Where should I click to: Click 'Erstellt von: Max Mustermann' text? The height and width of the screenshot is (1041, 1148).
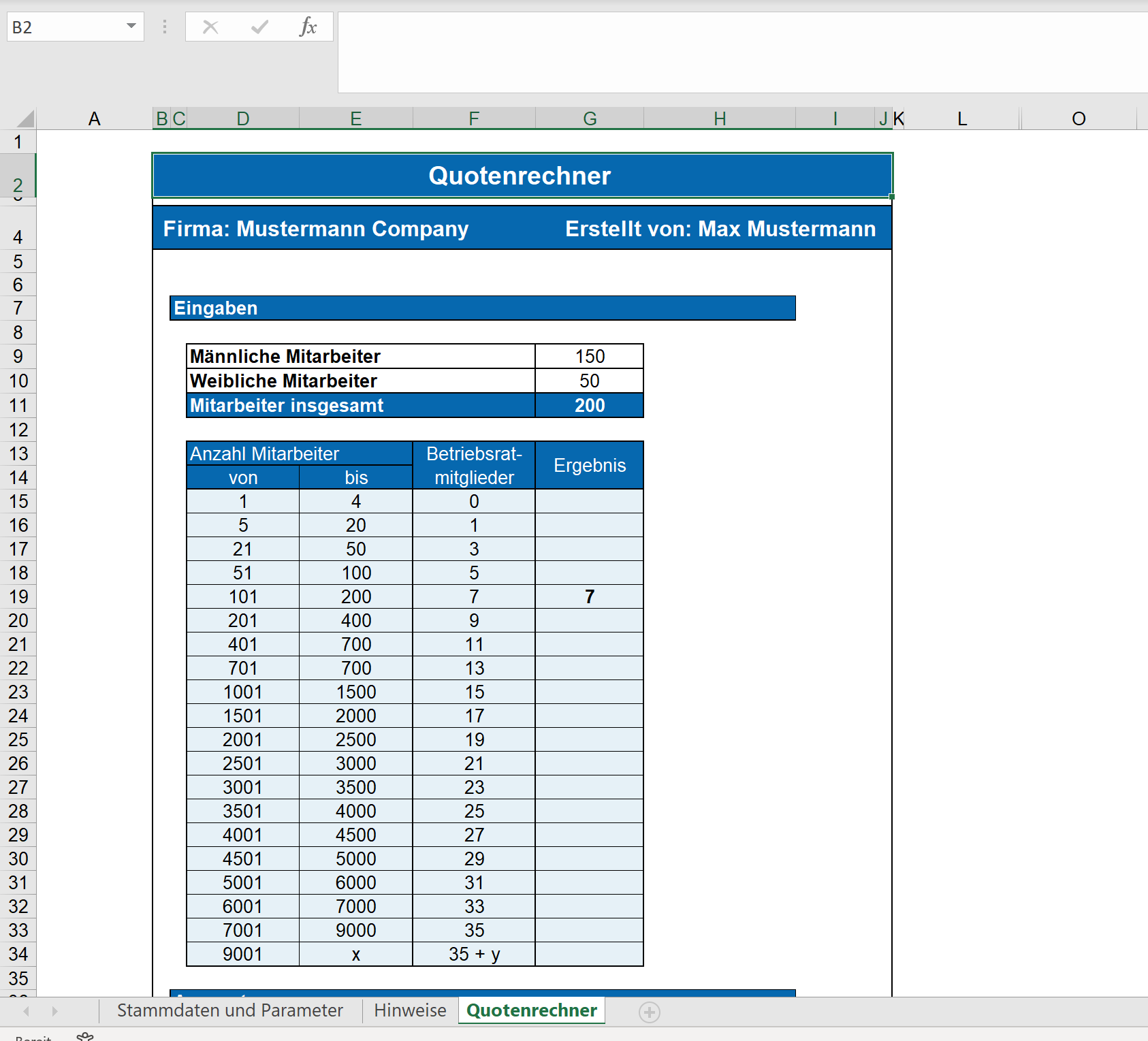(x=720, y=229)
